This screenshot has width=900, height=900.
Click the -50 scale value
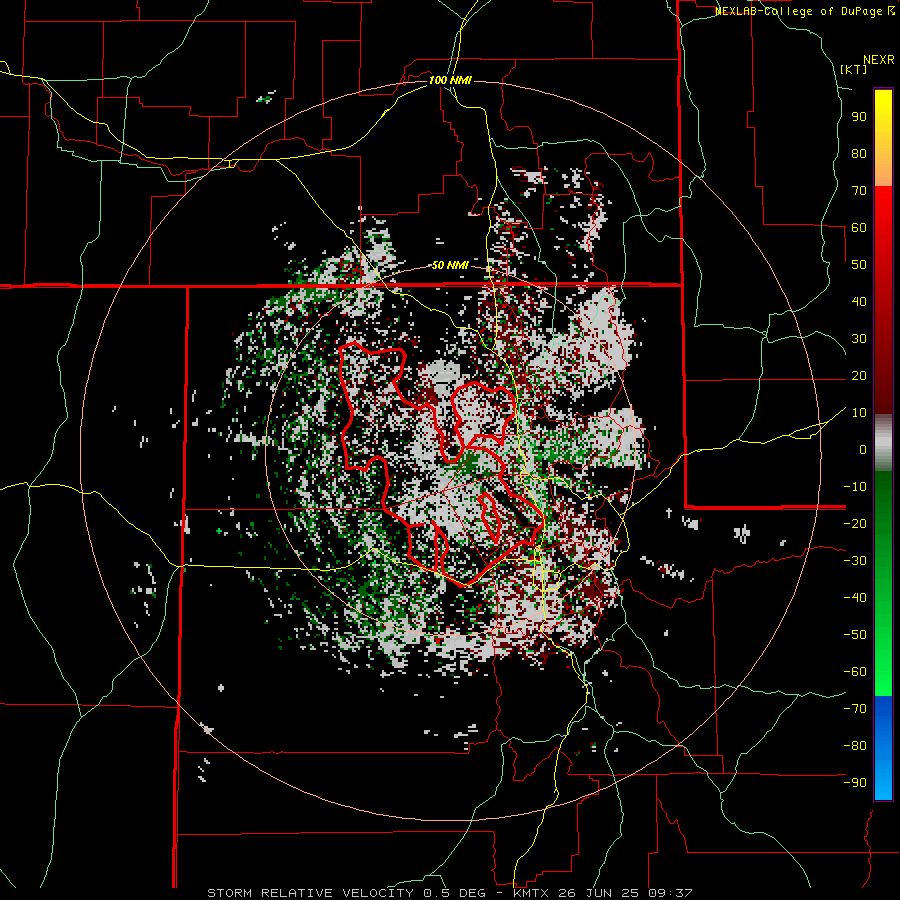point(855,635)
